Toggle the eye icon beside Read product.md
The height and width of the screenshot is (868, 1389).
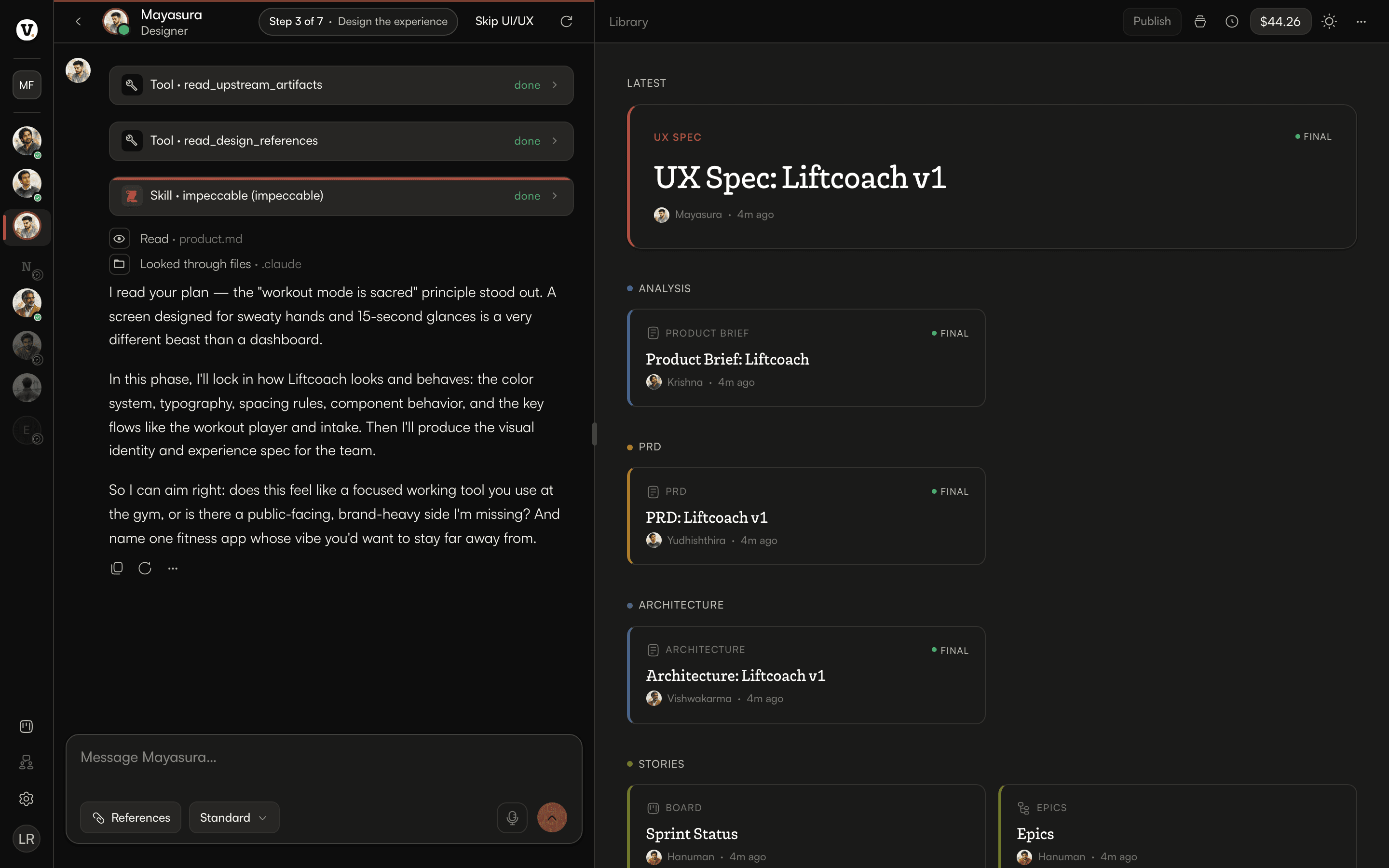(119, 239)
